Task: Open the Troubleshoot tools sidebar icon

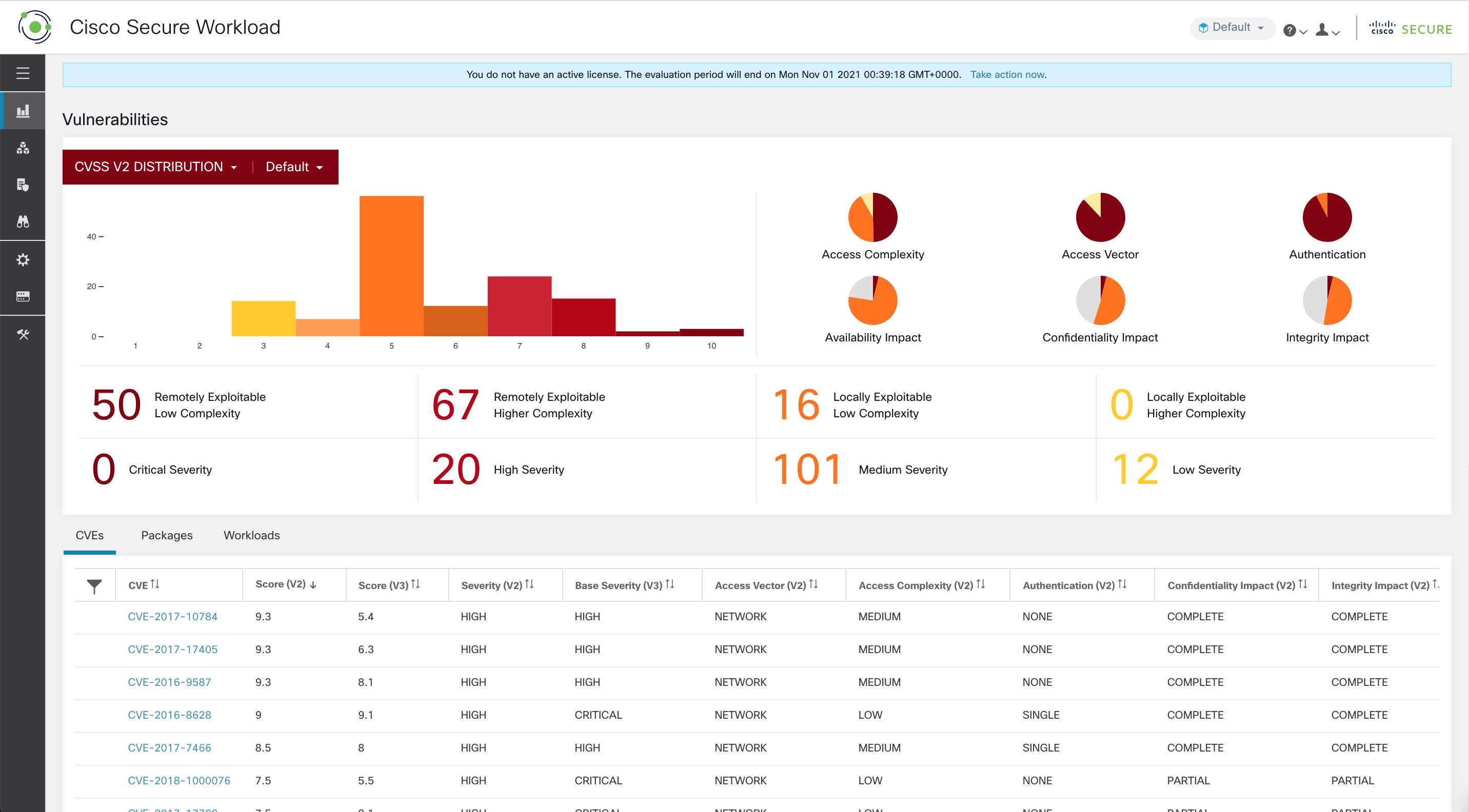Action: 23,334
